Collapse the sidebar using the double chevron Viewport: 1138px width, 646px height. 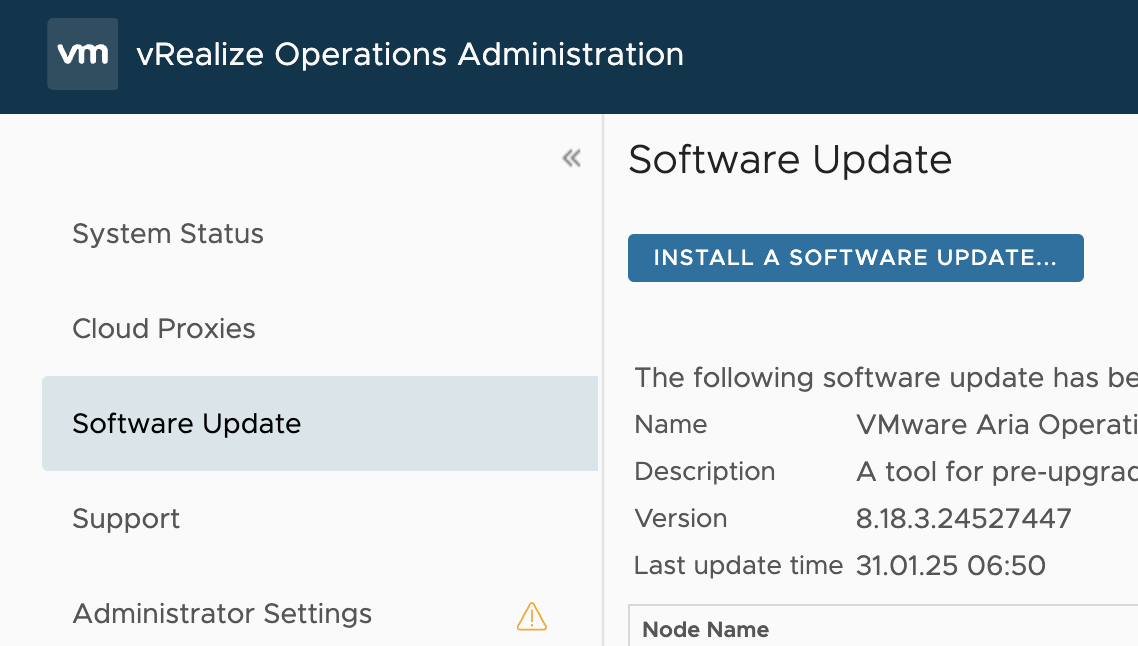click(x=570, y=157)
